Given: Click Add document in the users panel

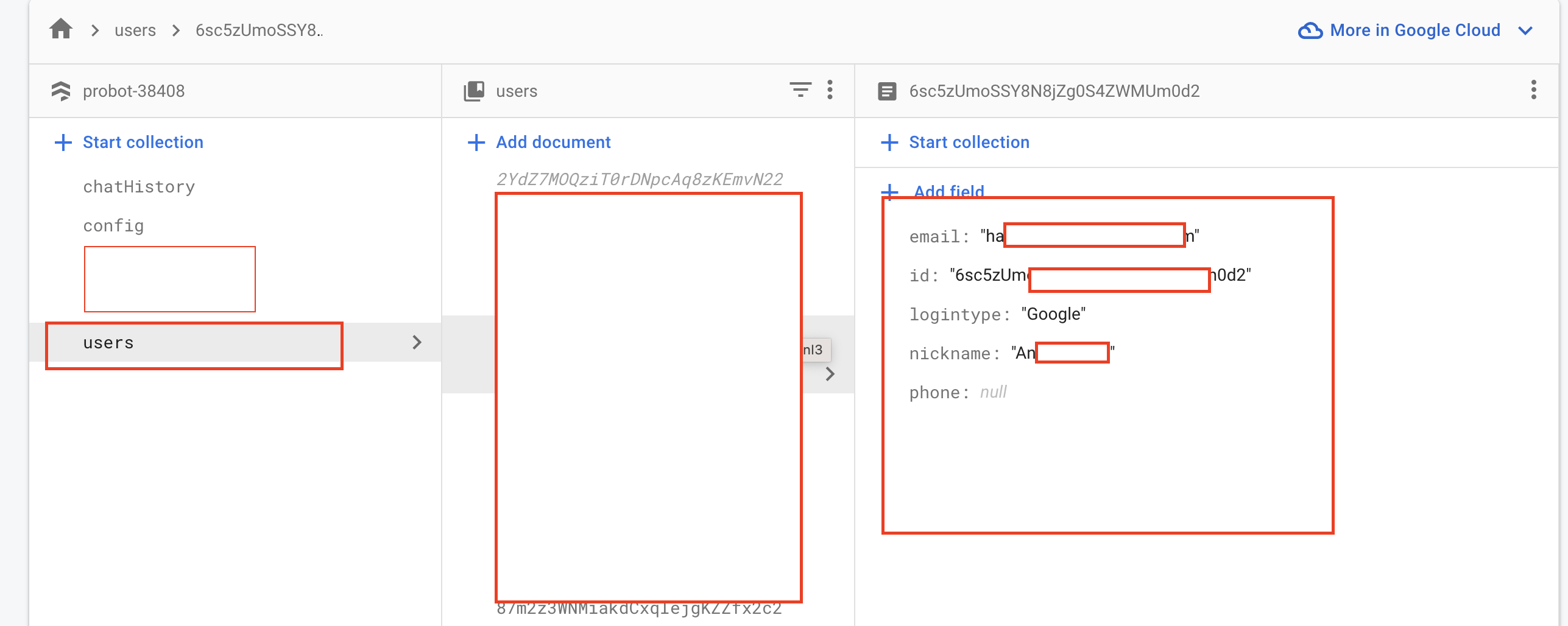Looking at the screenshot, I should click(553, 142).
